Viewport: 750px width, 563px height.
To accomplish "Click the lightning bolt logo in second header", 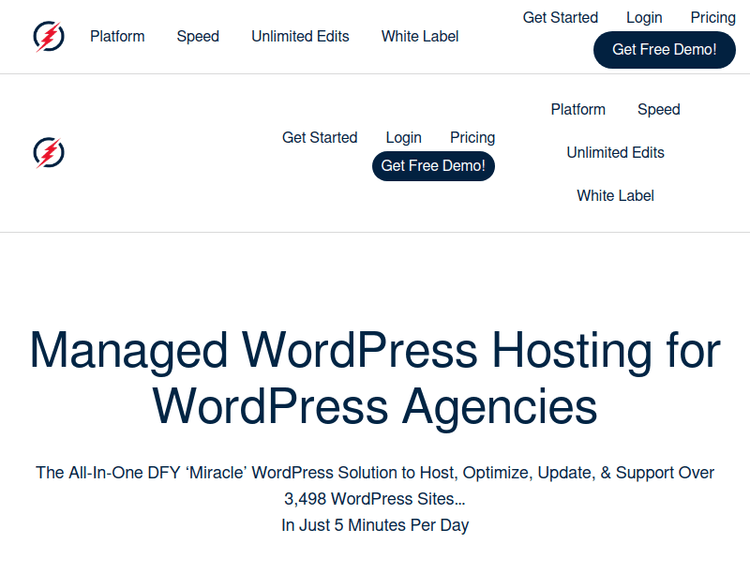I will [49, 153].
